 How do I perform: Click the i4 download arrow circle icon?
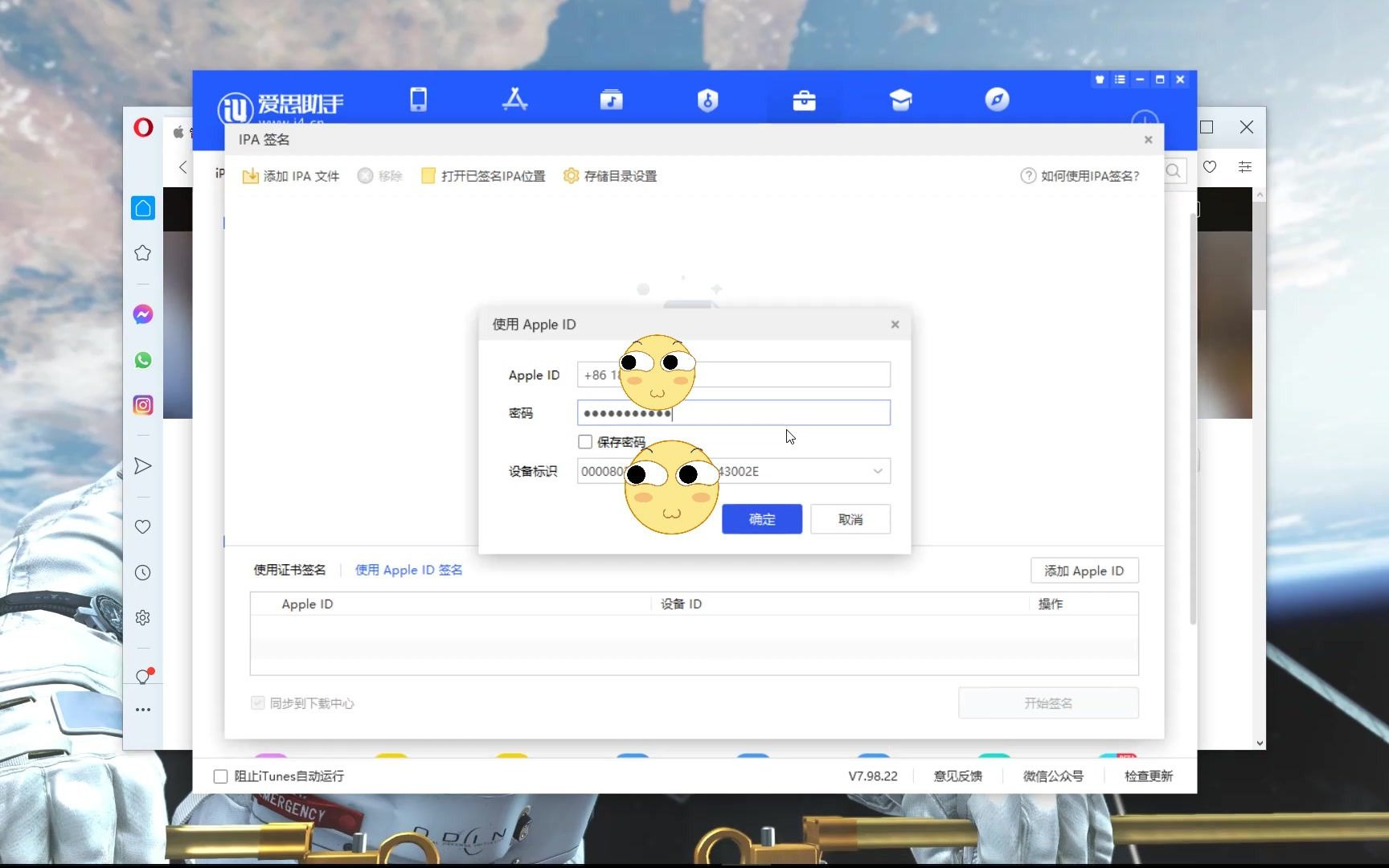(1145, 119)
